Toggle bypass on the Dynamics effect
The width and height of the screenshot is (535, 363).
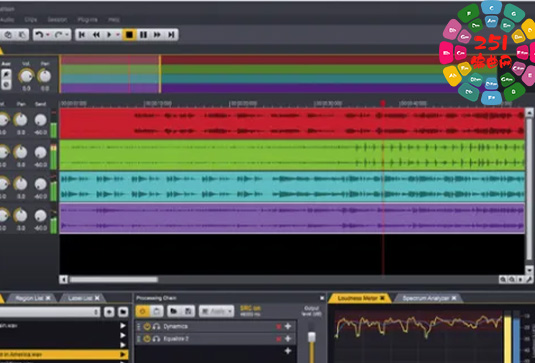pos(147,326)
